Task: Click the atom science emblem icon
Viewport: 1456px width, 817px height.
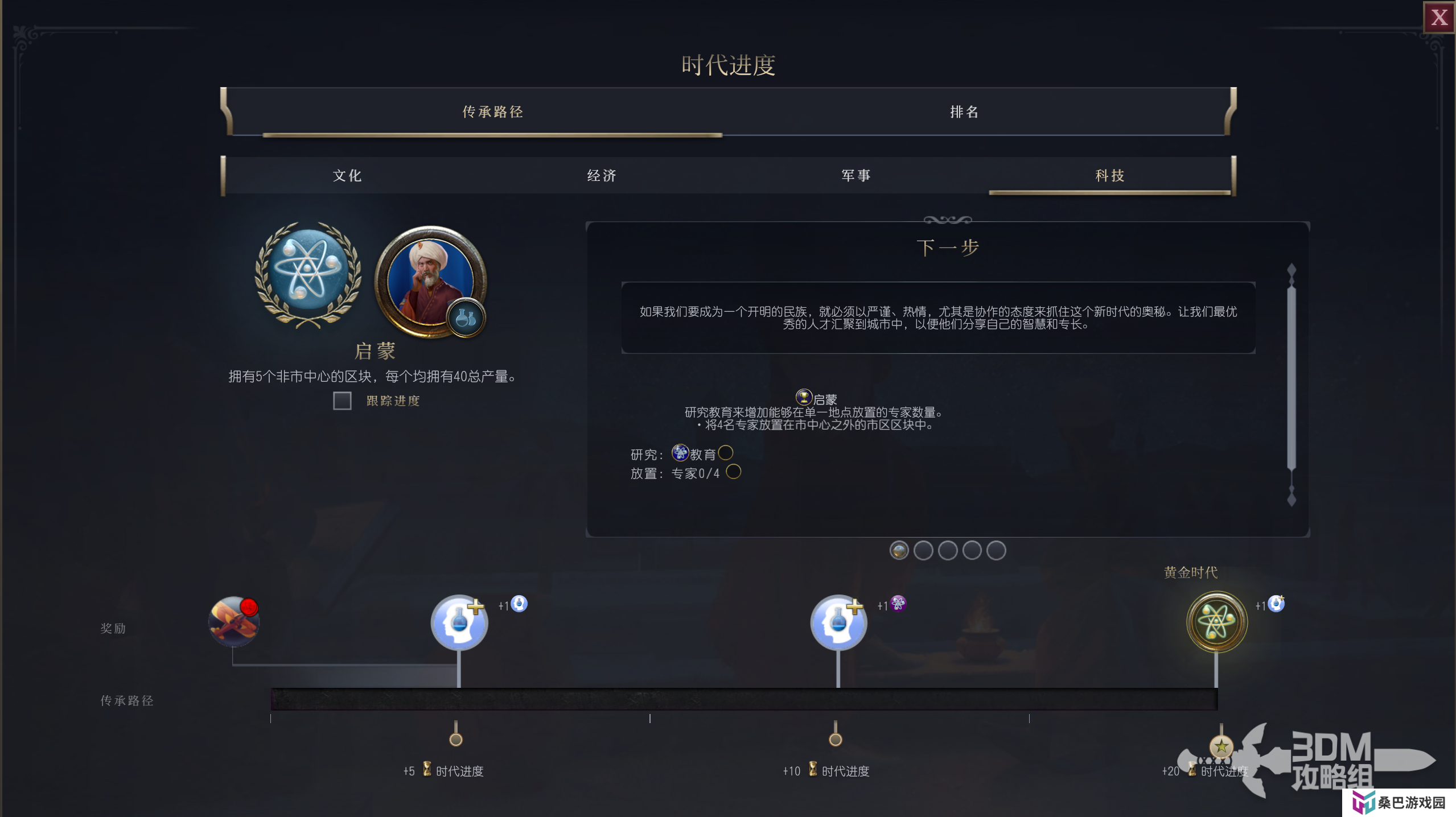Action: pyautogui.click(x=308, y=275)
